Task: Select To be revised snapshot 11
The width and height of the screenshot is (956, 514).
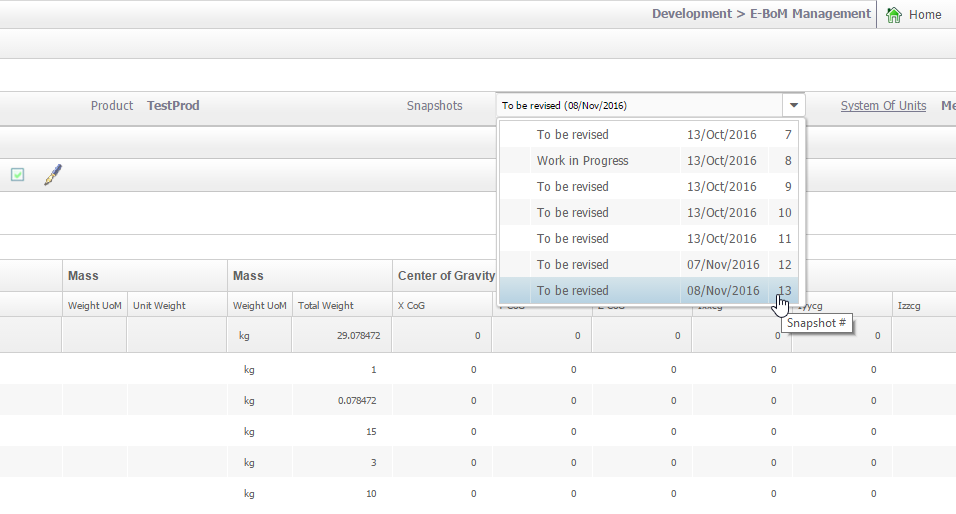Action: point(650,239)
